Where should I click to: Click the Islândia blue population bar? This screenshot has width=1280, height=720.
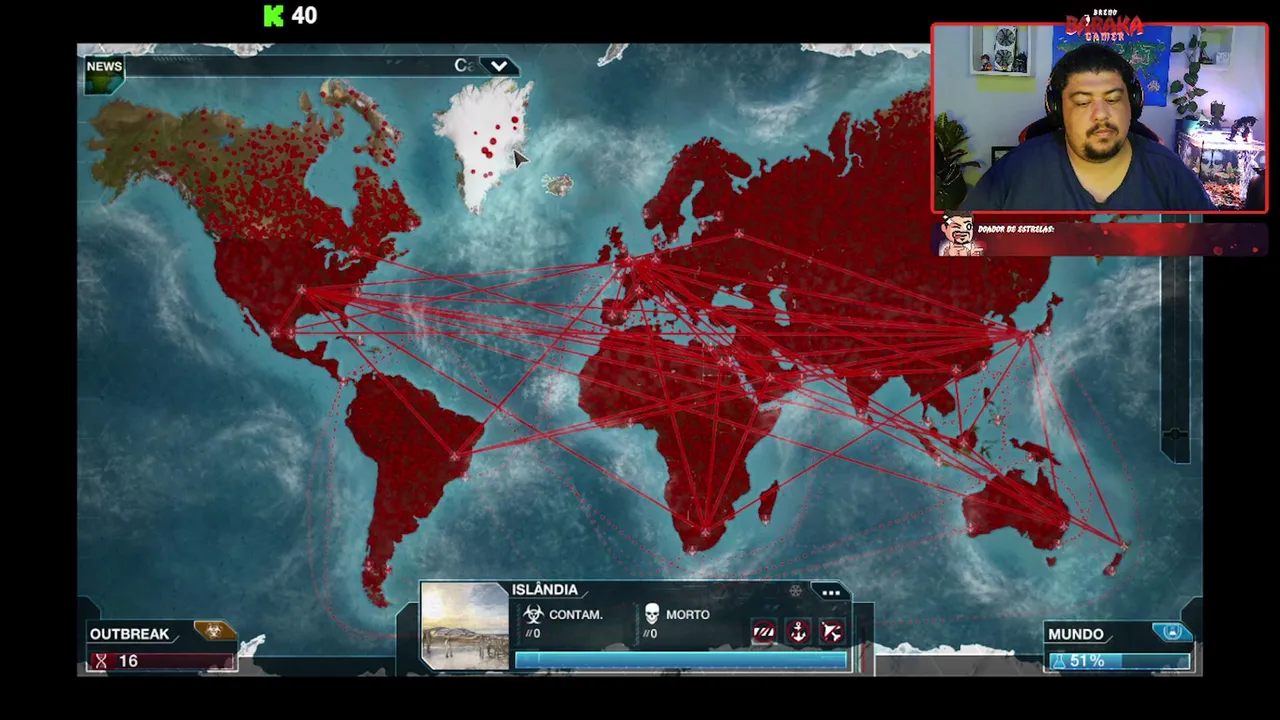(x=681, y=660)
